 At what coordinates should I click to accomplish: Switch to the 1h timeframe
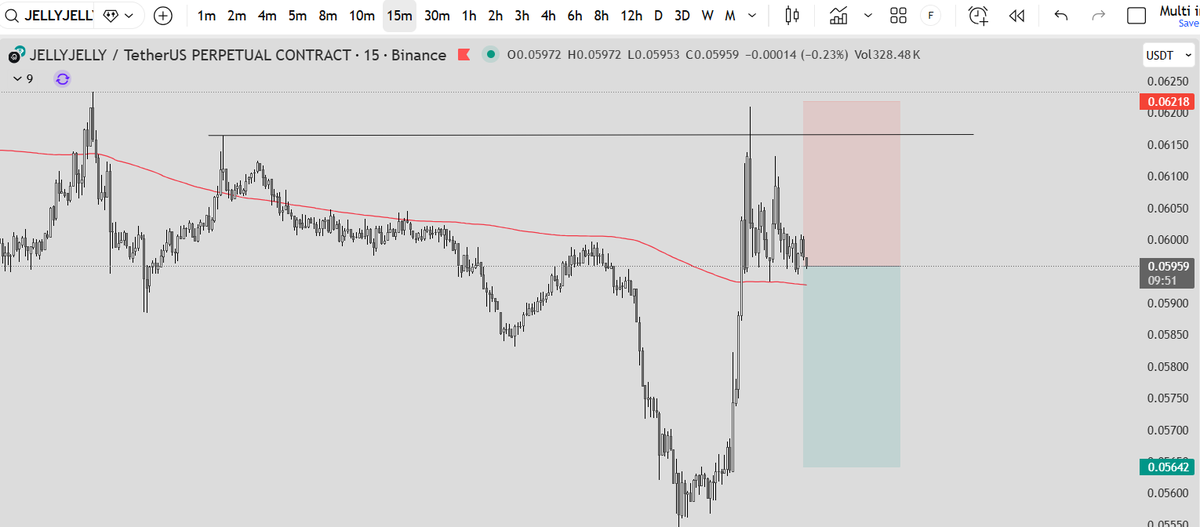pyautogui.click(x=469, y=16)
